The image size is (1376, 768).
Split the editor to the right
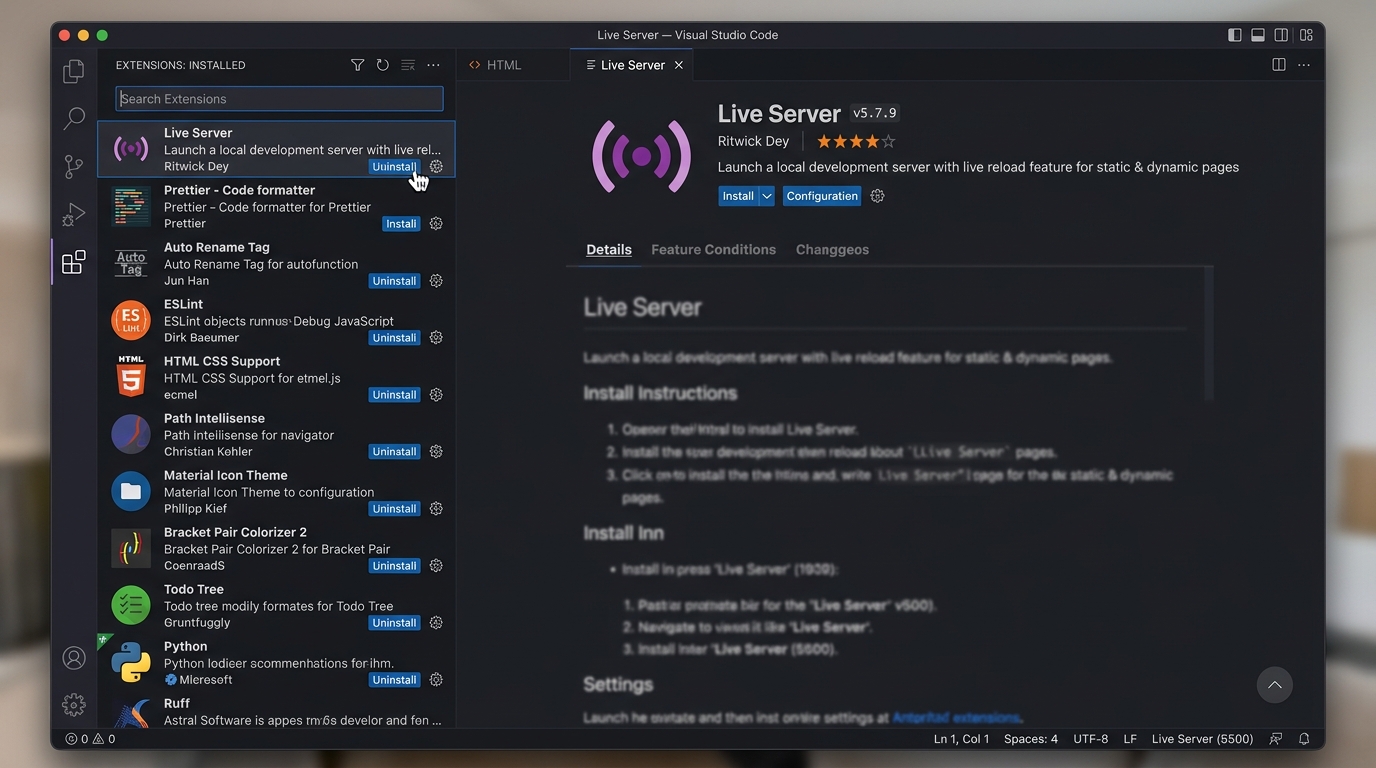[1279, 65]
